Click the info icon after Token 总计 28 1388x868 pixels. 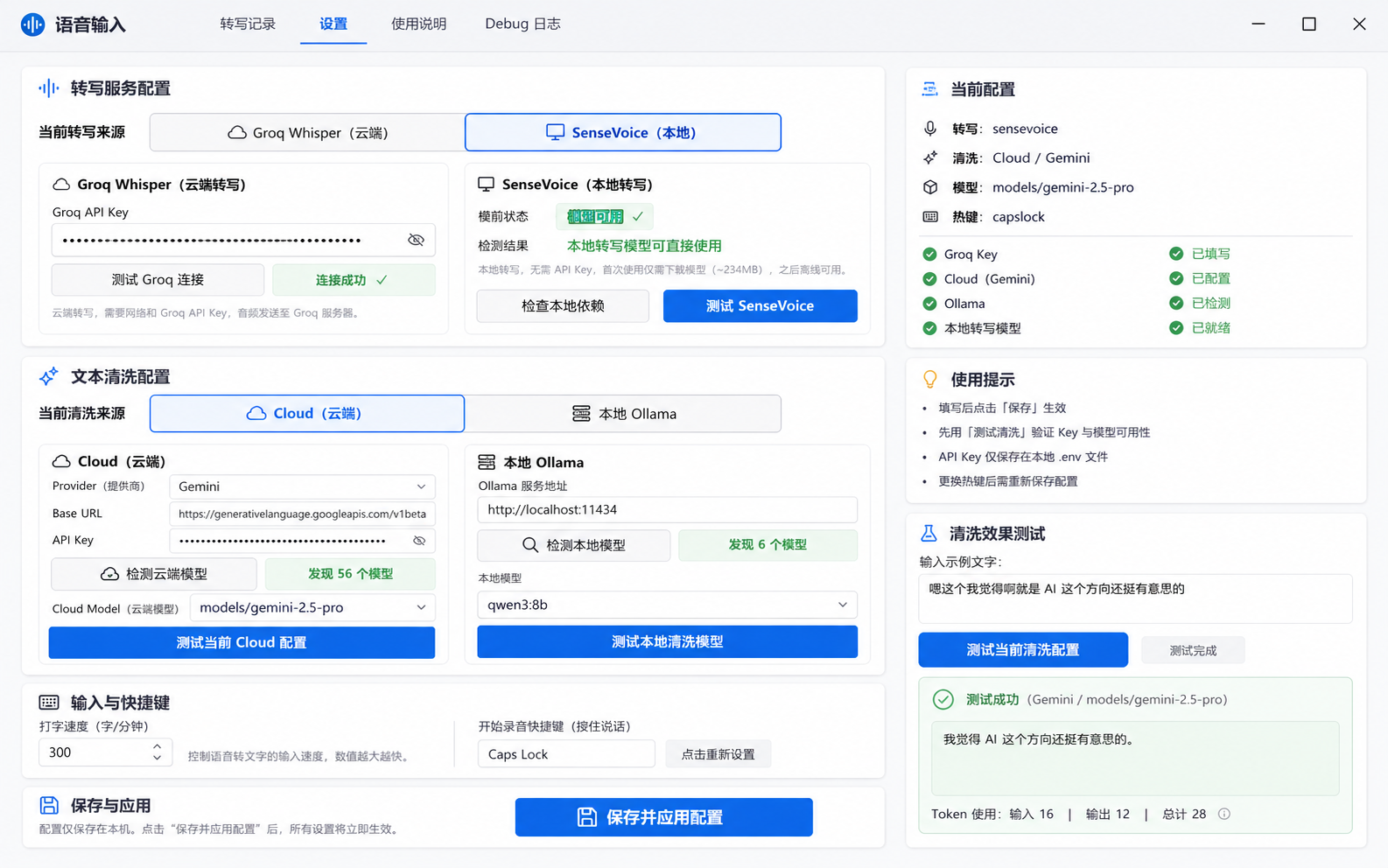coord(1224,814)
